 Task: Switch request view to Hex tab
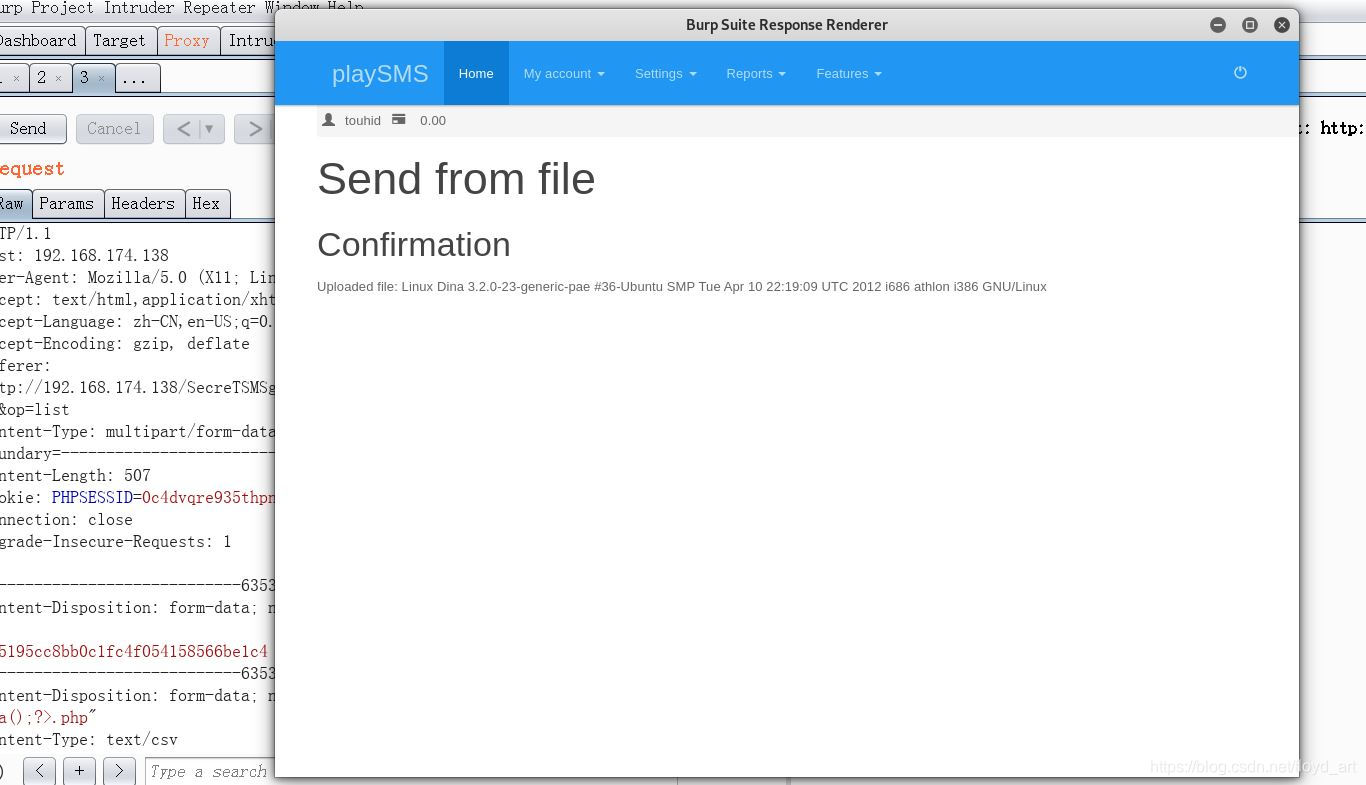pyautogui.click(x=206, y=204)
